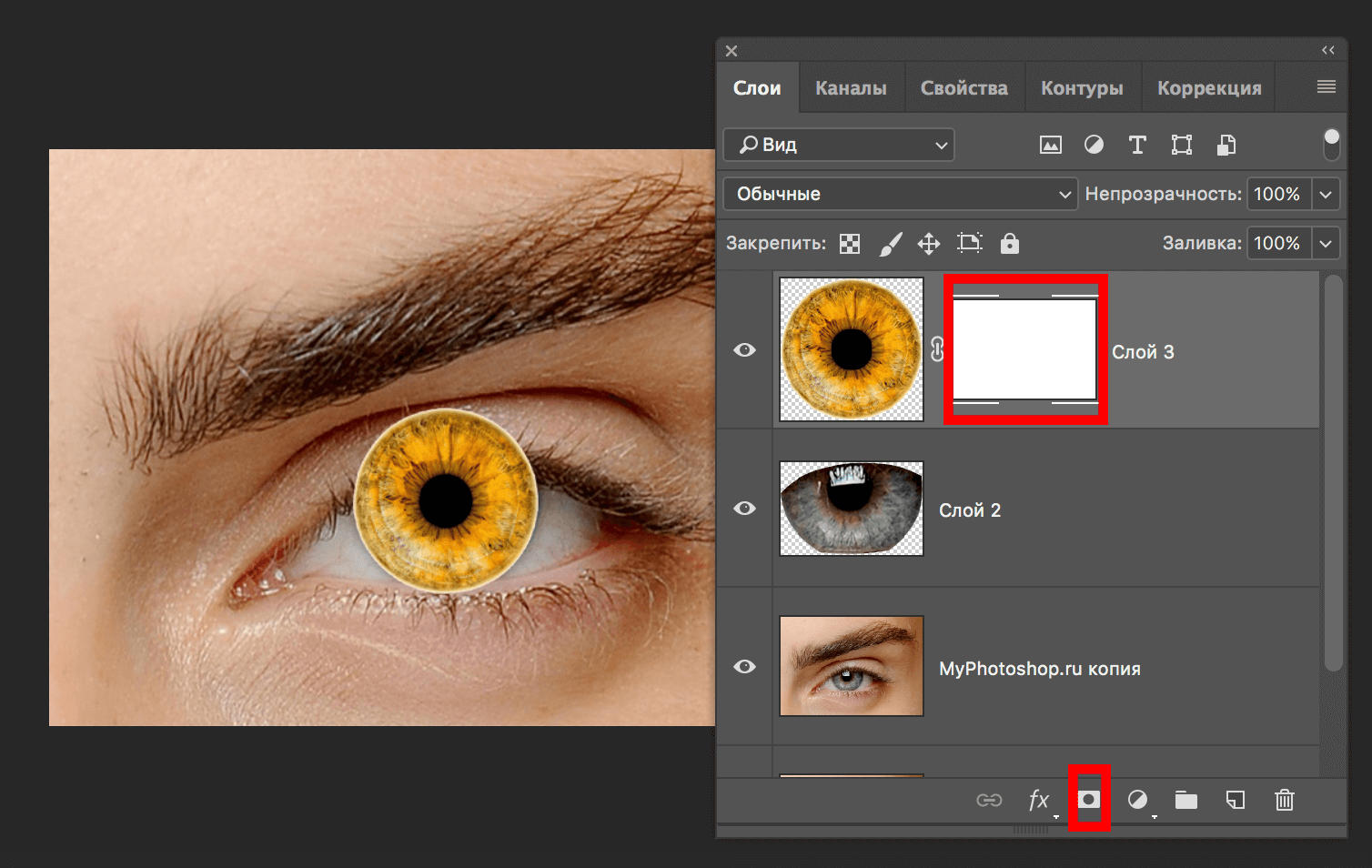The image size is (1372, 868).
Task: Open the Непрозрачность opacity dropdown
Action: click(1326, 194)
